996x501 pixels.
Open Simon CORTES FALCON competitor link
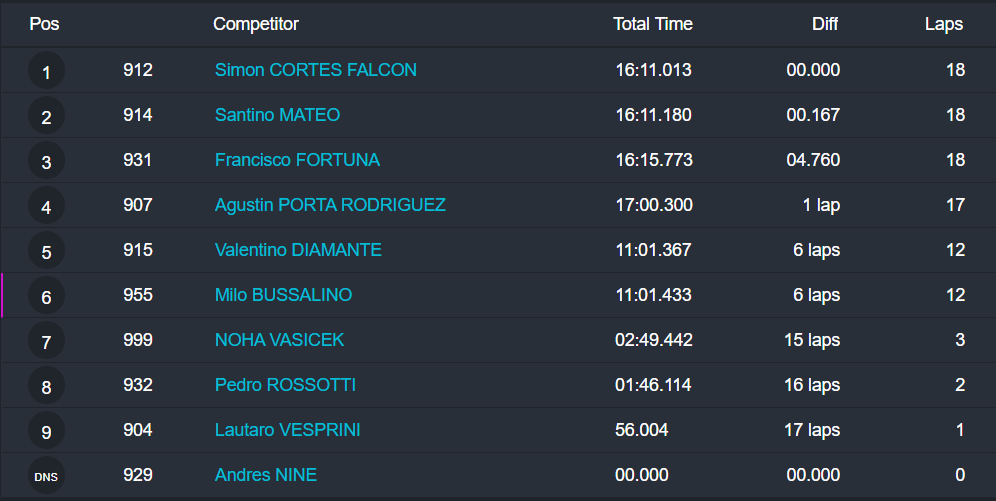(x=316, y=70)
